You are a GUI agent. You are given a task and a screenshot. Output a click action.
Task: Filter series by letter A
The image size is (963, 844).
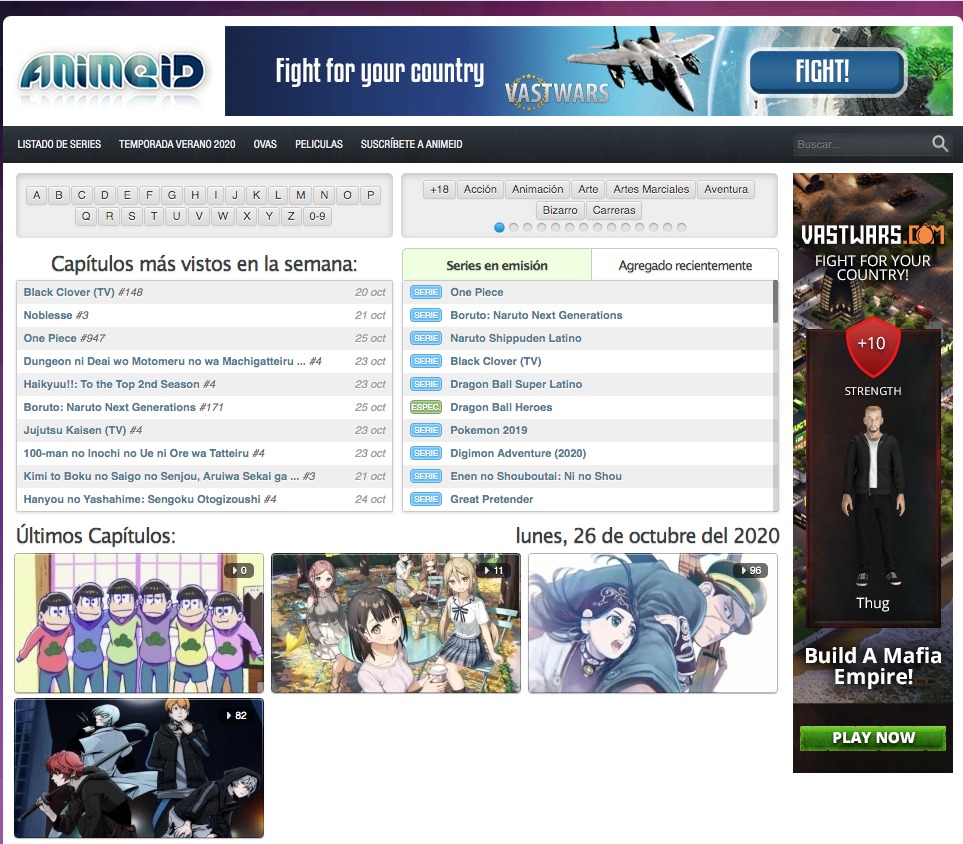point(37,195)
